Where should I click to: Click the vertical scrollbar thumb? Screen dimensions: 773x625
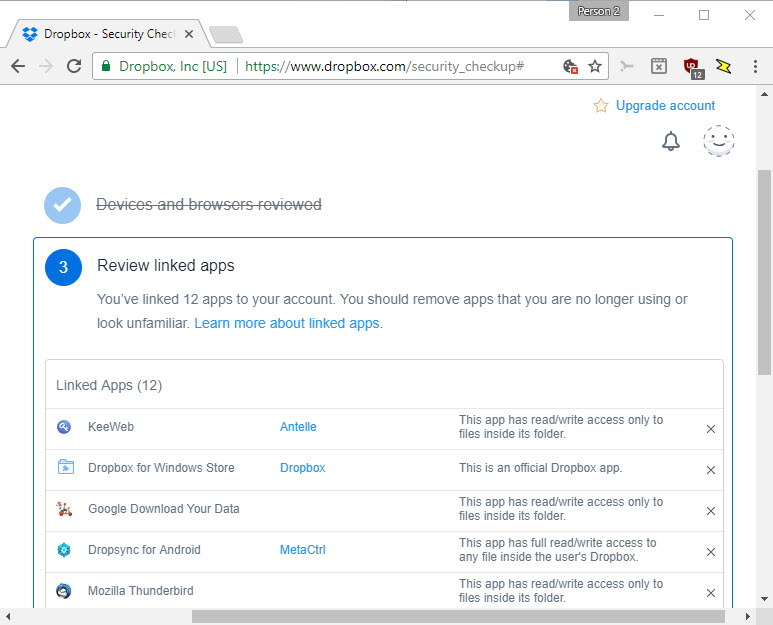point(764,273)
